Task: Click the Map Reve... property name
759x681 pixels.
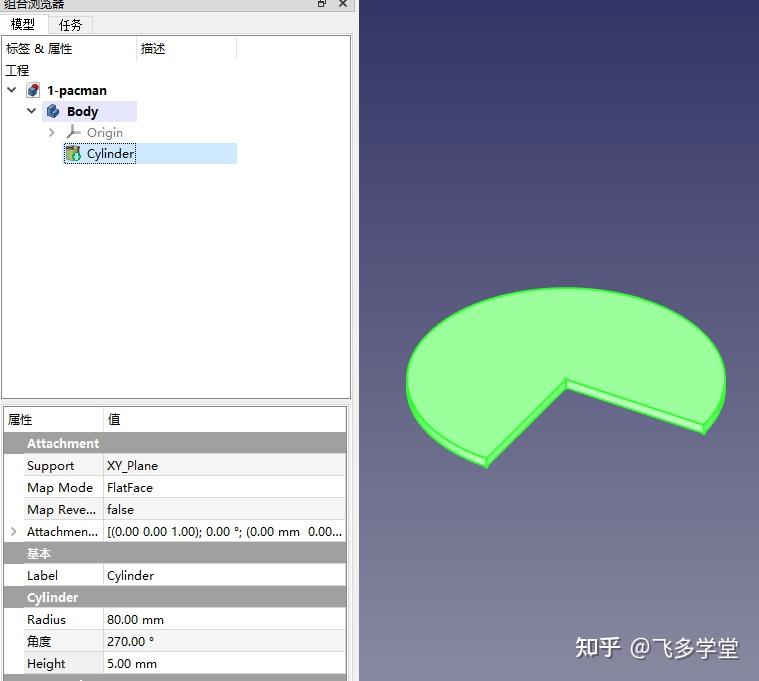Action: tap(61, 510)
